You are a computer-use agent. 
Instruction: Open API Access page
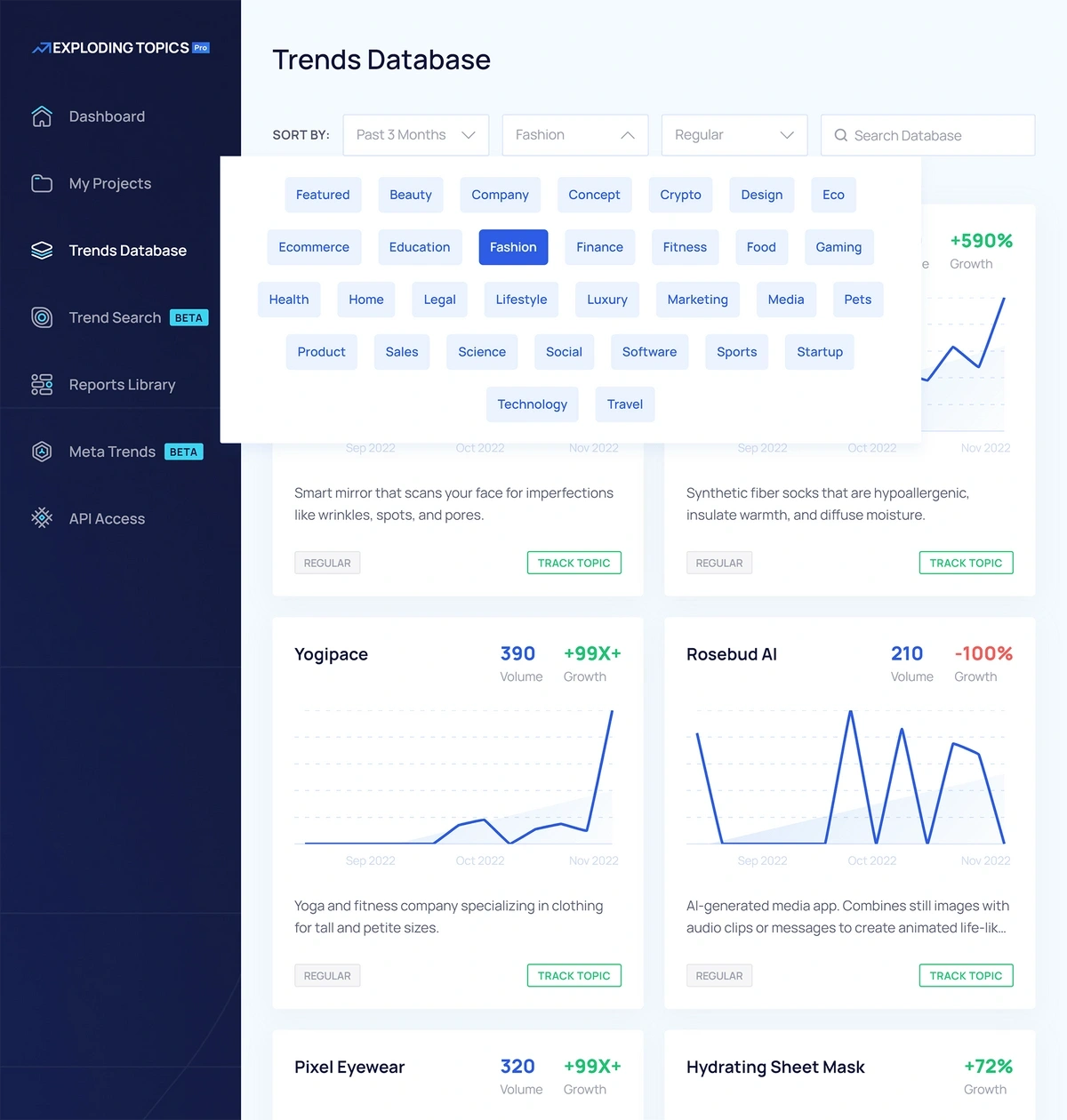click(107, 518)
